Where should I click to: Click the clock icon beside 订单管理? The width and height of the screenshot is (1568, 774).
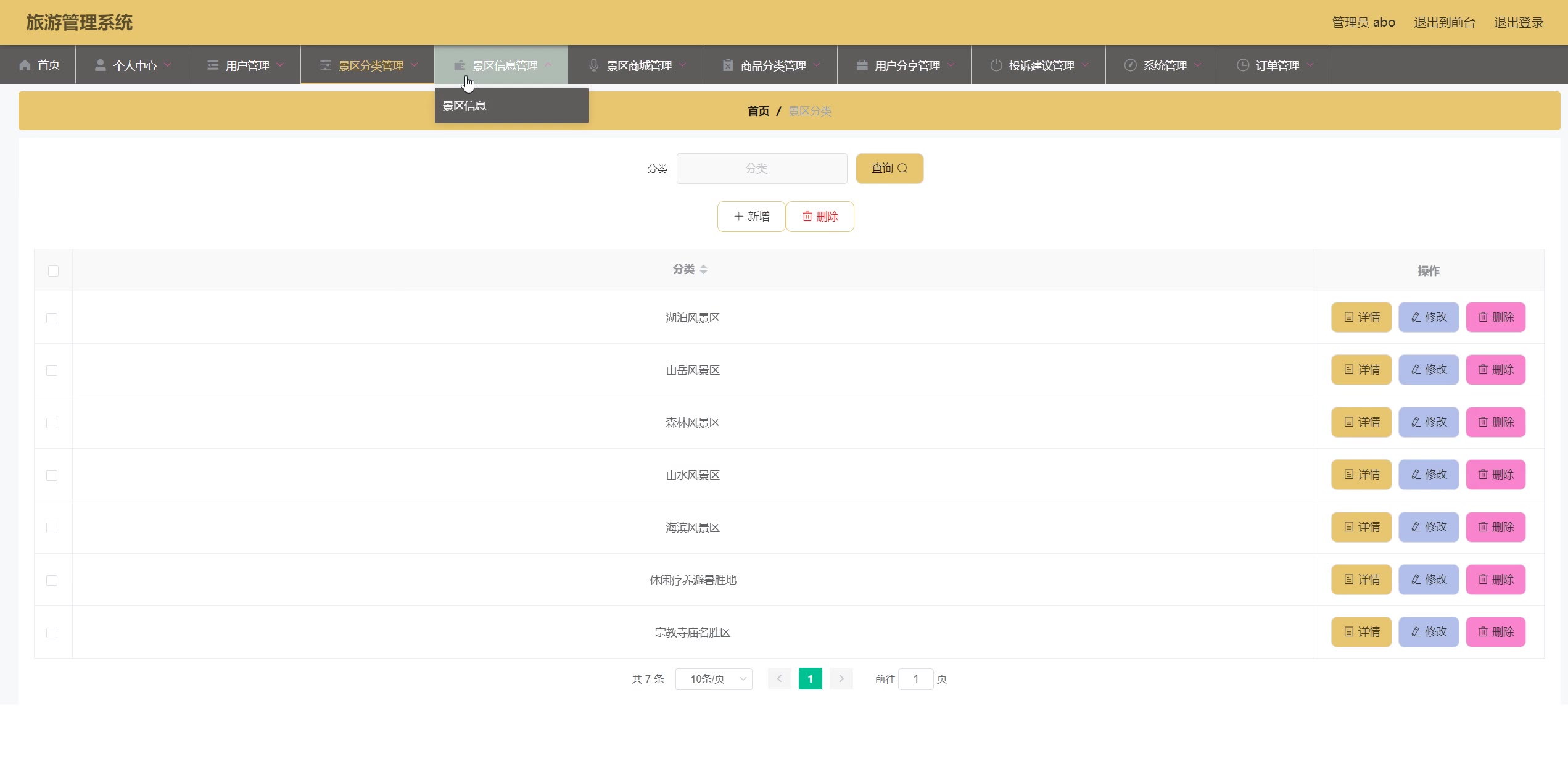[1243, 65]
